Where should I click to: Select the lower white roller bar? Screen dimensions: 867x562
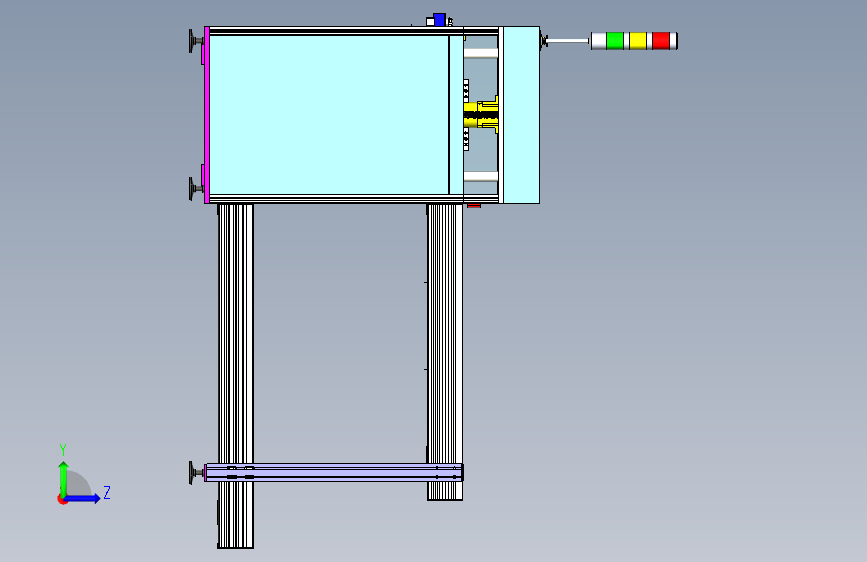pyautogui.click(x=480, y=176)
